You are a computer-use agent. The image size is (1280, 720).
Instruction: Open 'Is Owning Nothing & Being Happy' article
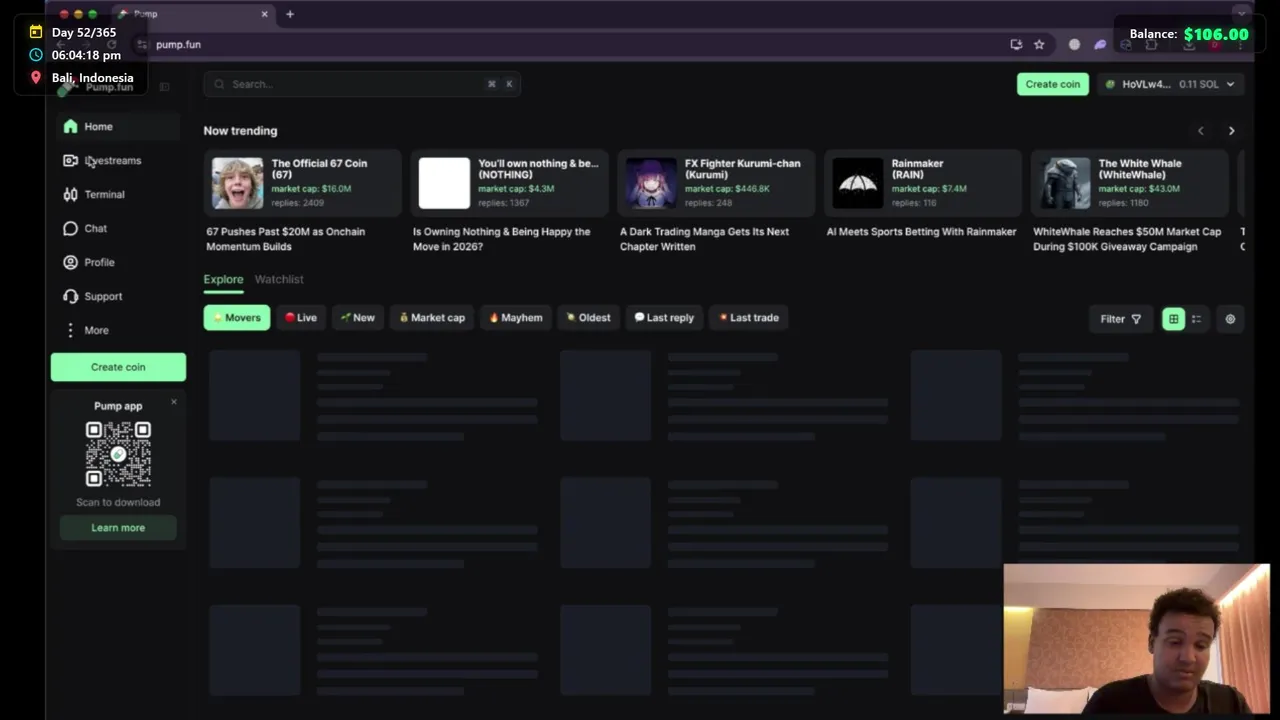click(x=502, y=239)
